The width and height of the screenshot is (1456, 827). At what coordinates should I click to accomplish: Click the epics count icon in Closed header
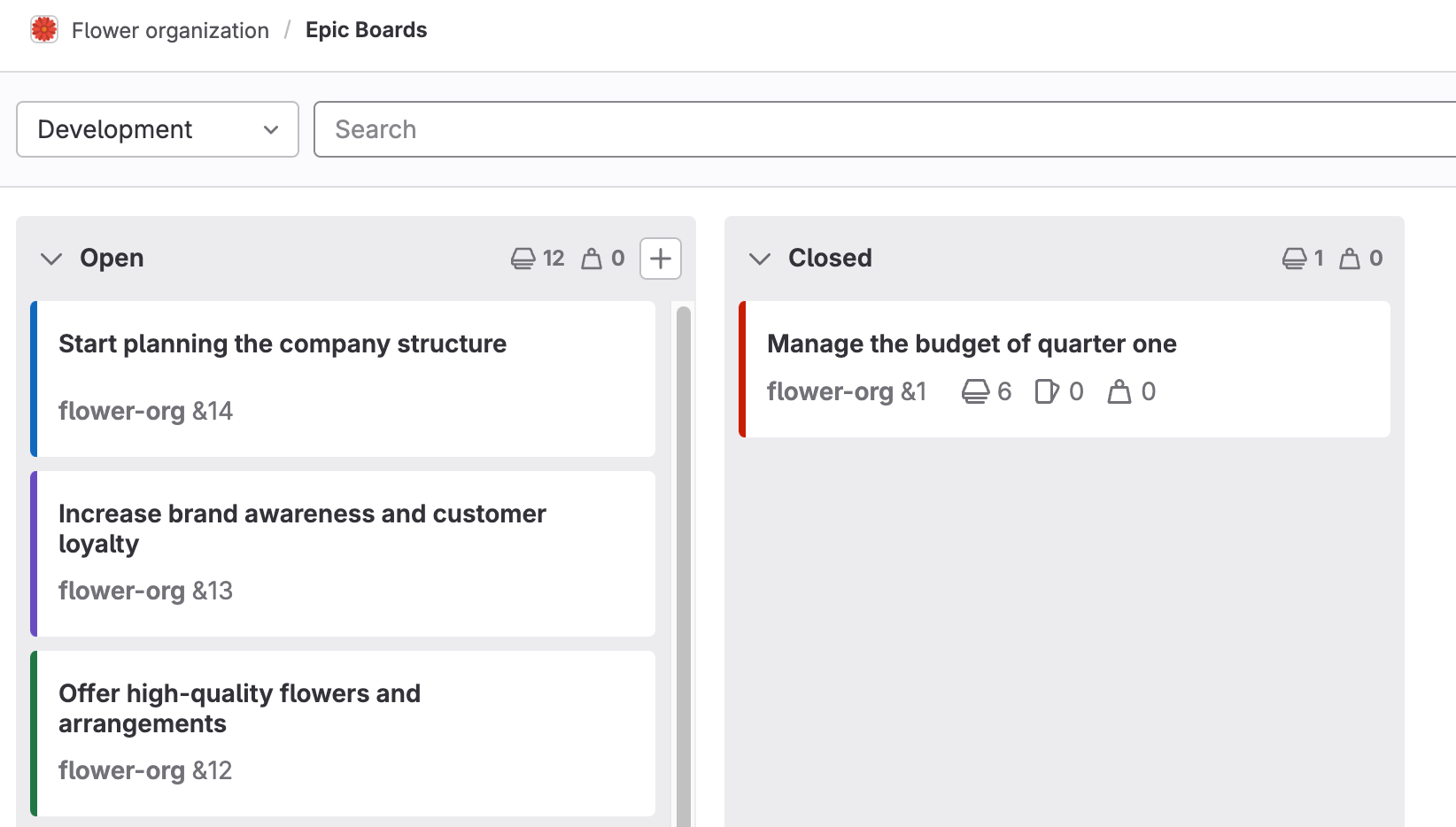[x=1294, y=259]
